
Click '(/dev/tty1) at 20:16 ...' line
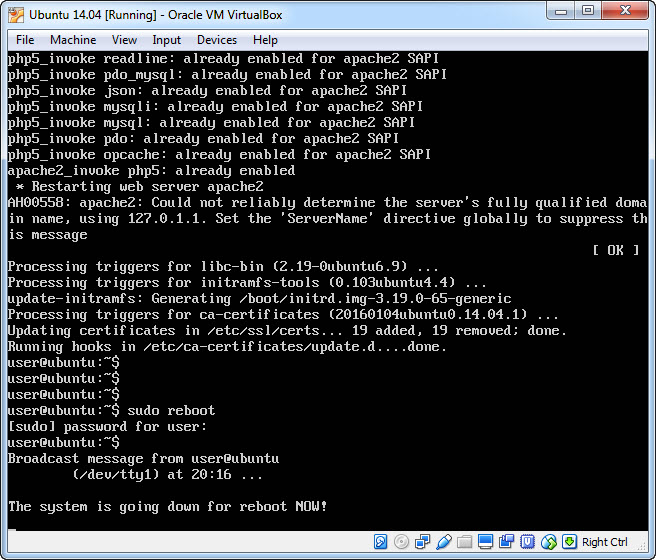tap(167, 475)
